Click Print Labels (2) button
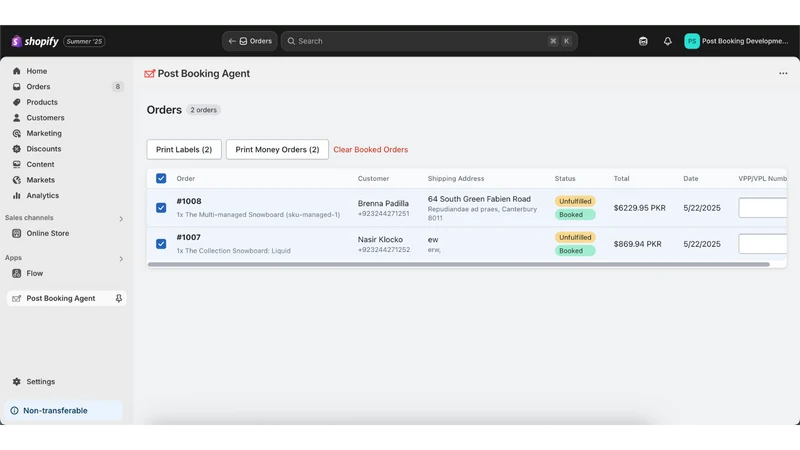800x450 pixels. [184, 149]
